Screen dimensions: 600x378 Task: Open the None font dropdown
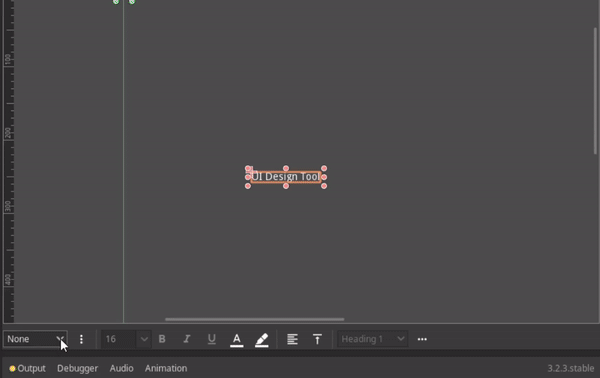point(35,339)
